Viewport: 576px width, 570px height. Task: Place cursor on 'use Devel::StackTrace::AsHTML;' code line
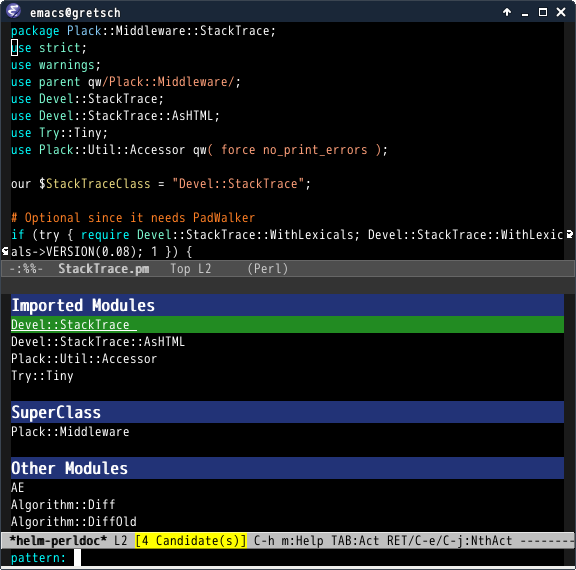tap(115, 116)
